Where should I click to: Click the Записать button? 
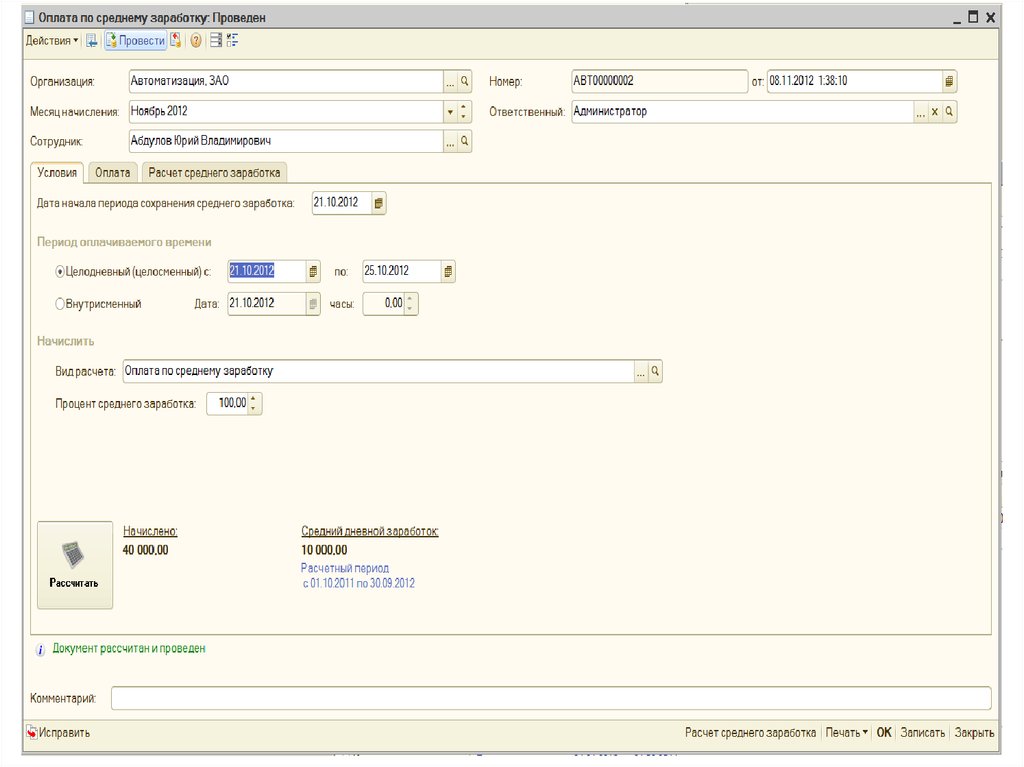[922, 733]
